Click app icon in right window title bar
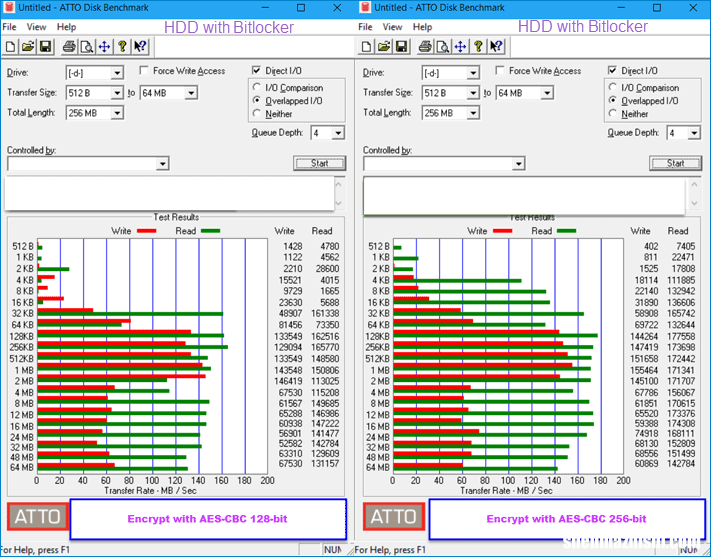 (x=365, y=8)
